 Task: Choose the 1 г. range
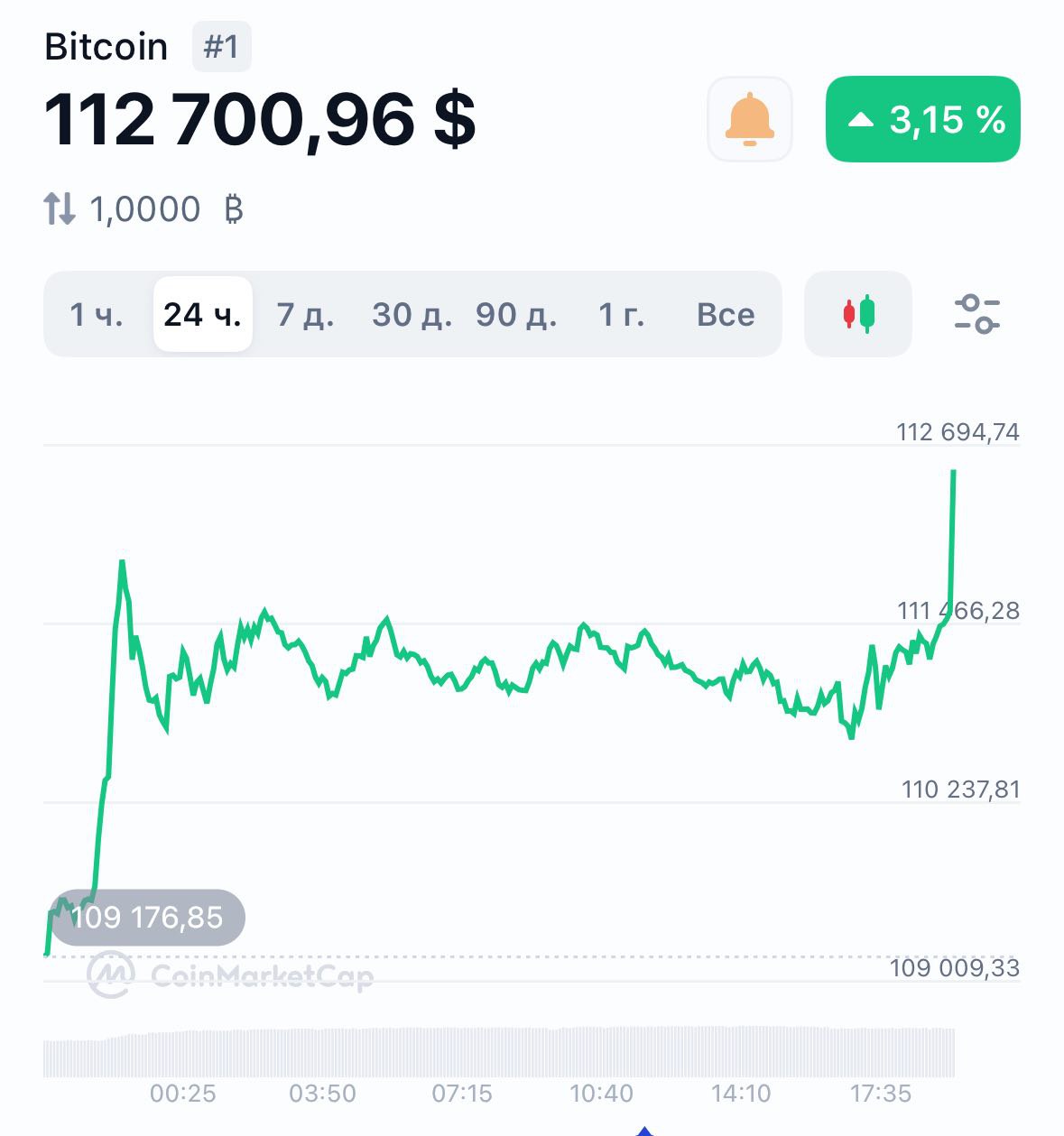621,315
